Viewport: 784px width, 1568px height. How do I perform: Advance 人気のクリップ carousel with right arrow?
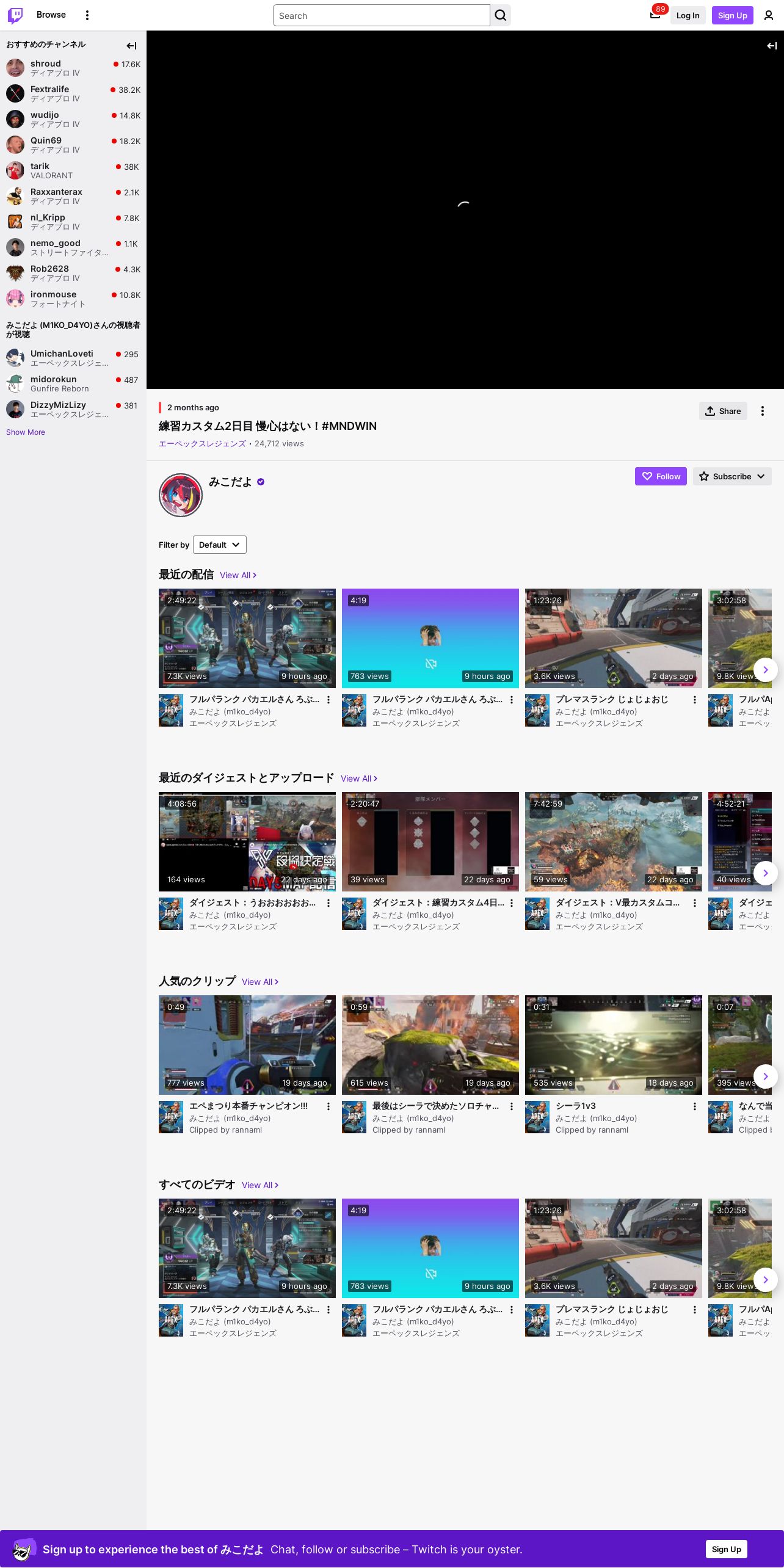(x=766, y=1076)
